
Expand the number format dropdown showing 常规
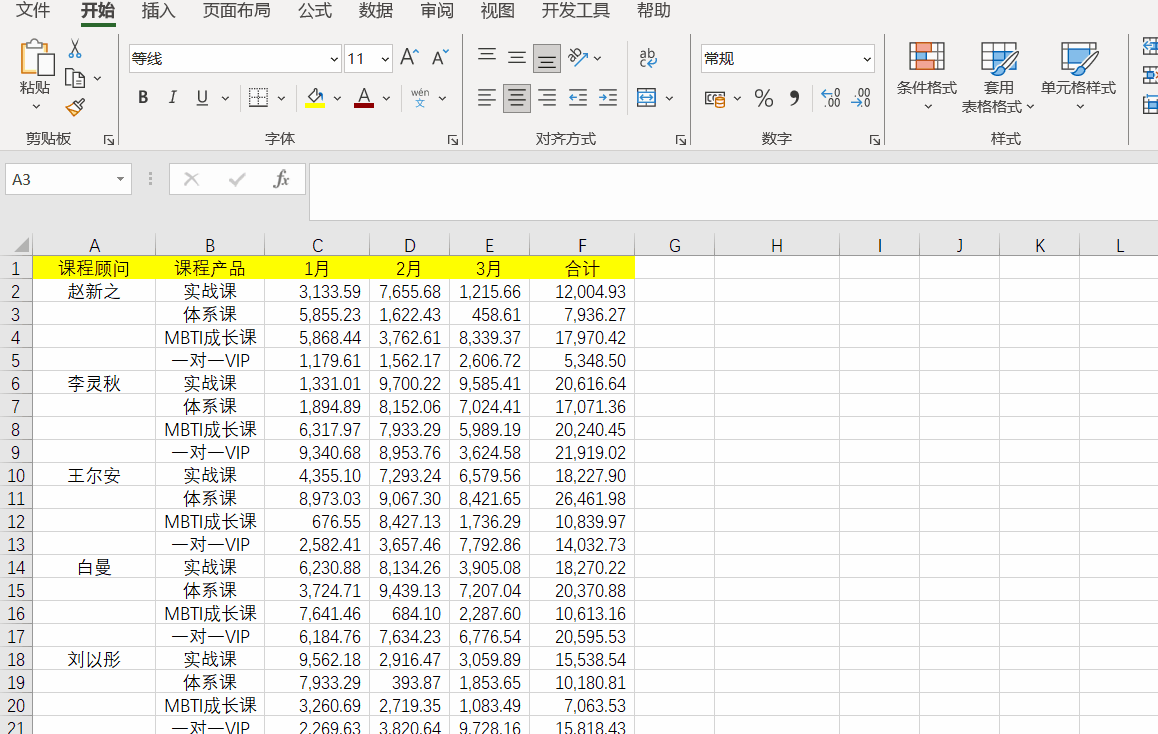pyautogui.click(x=866, y=59)
